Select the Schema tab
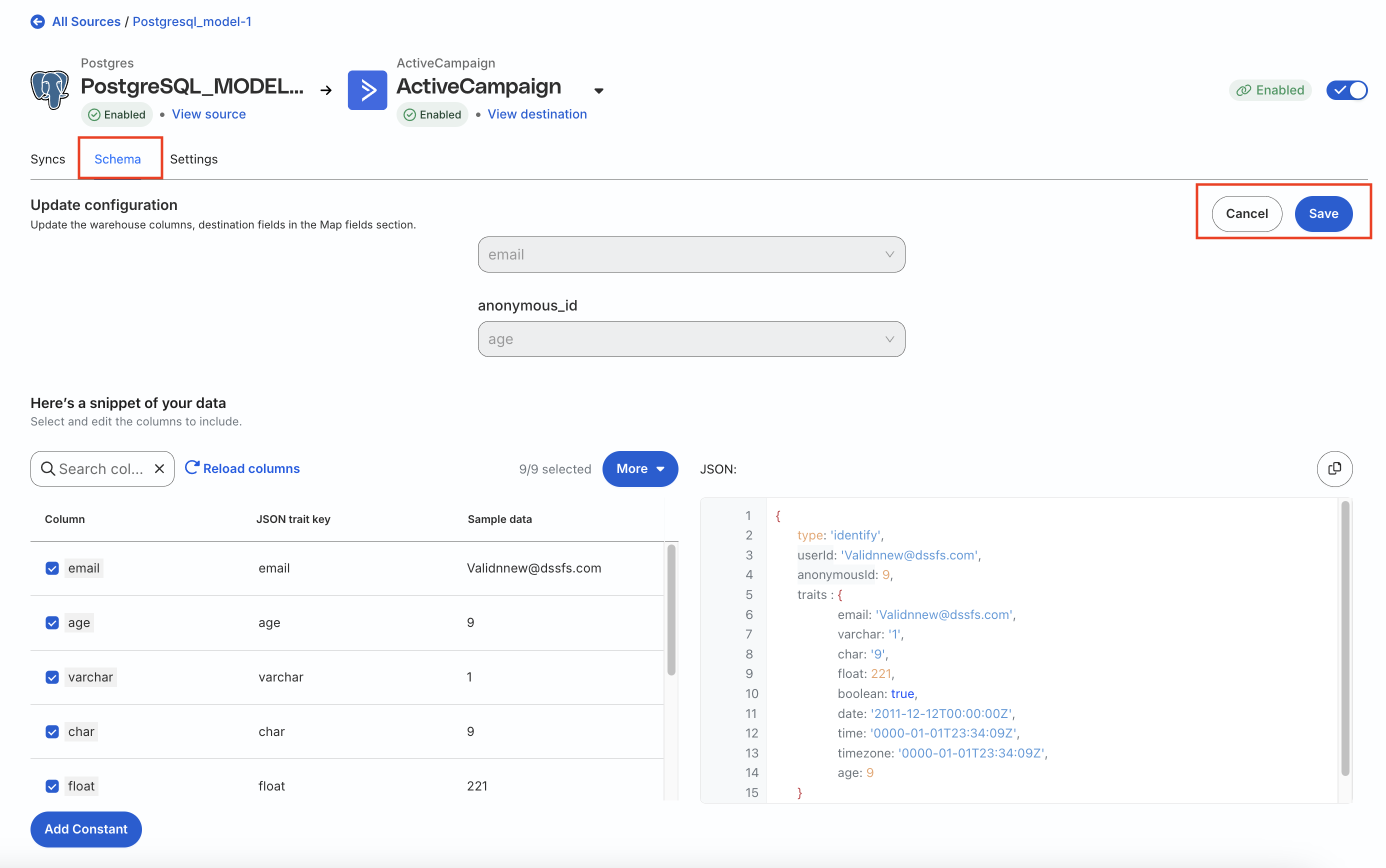 click(x=117, y=159)
